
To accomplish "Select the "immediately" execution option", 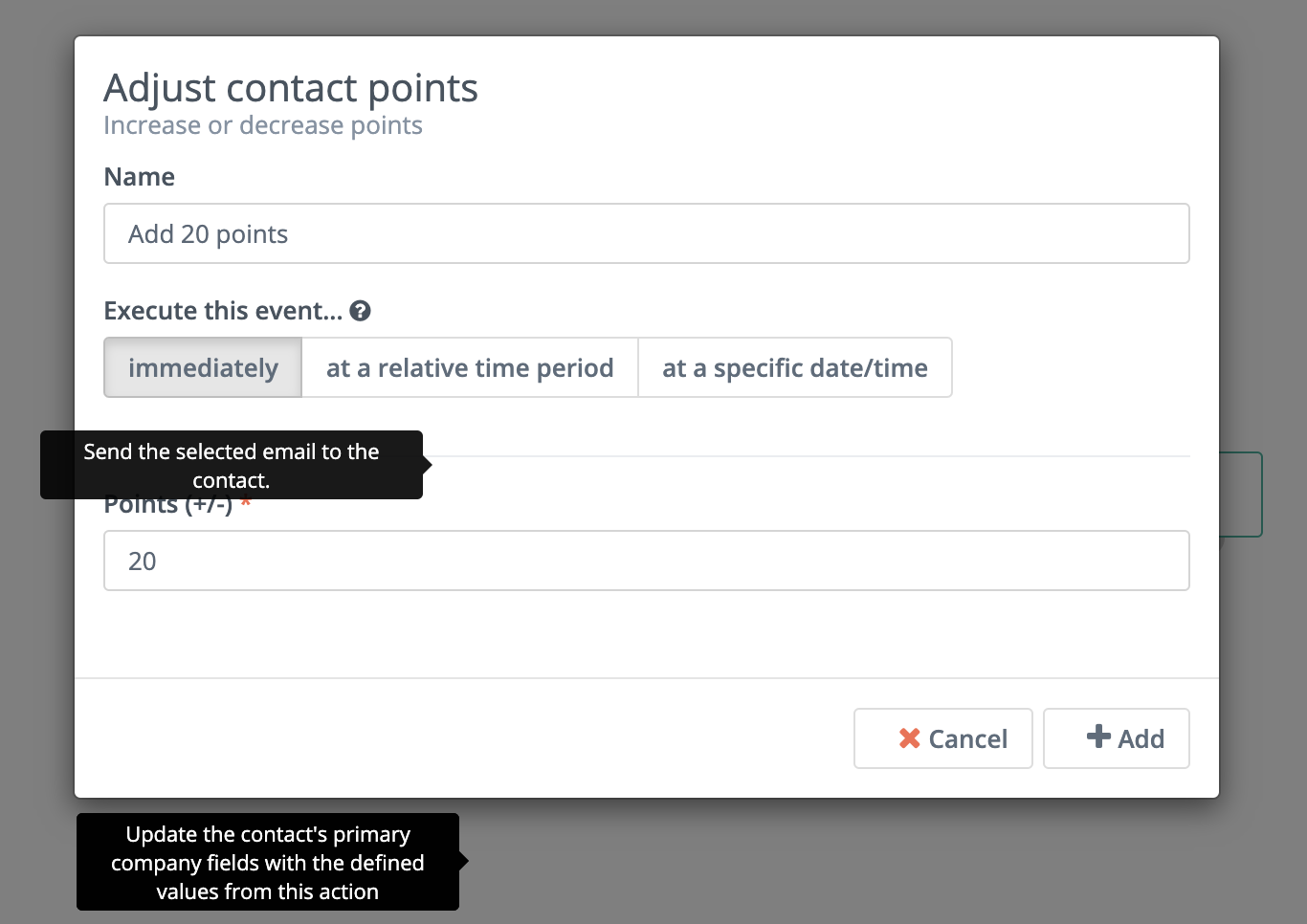I will tap(203, 367).
